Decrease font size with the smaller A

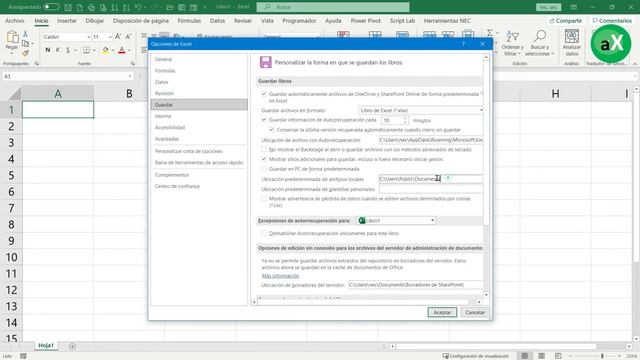[128, 37]
